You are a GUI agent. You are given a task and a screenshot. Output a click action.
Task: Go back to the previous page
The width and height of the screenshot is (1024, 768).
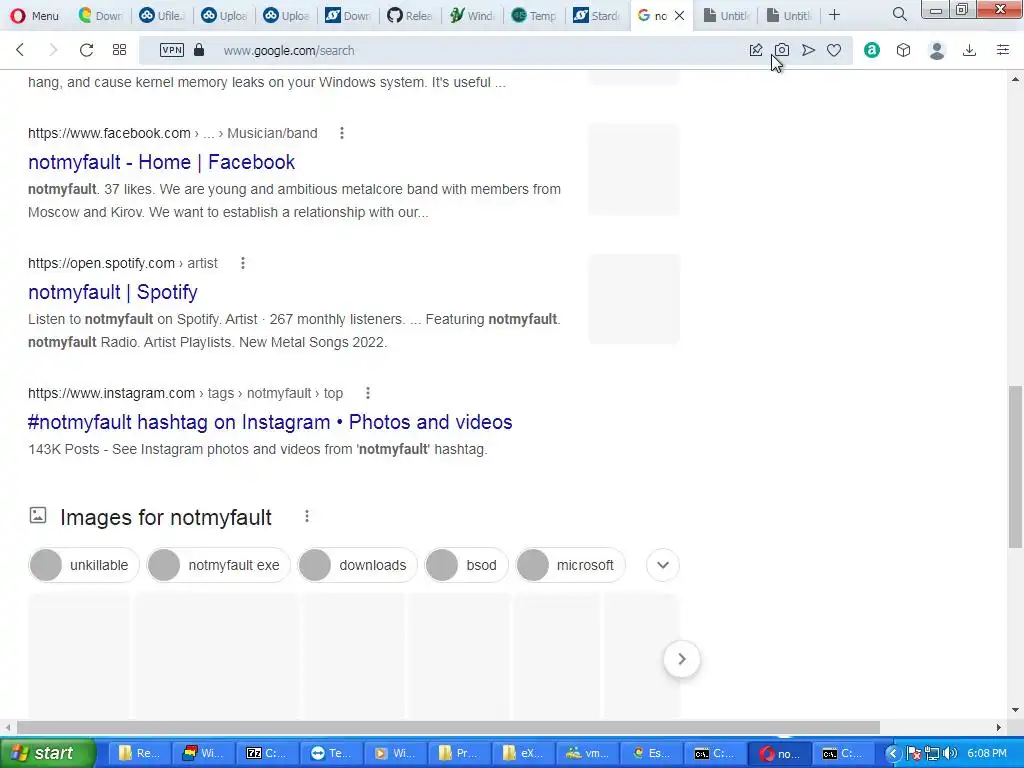[20, 50]
